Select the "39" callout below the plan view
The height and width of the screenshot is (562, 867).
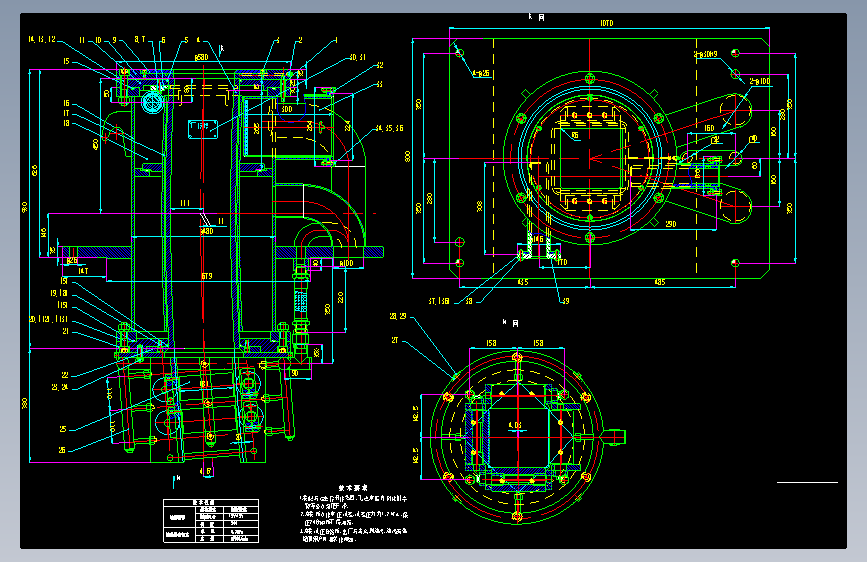[565, 301]
